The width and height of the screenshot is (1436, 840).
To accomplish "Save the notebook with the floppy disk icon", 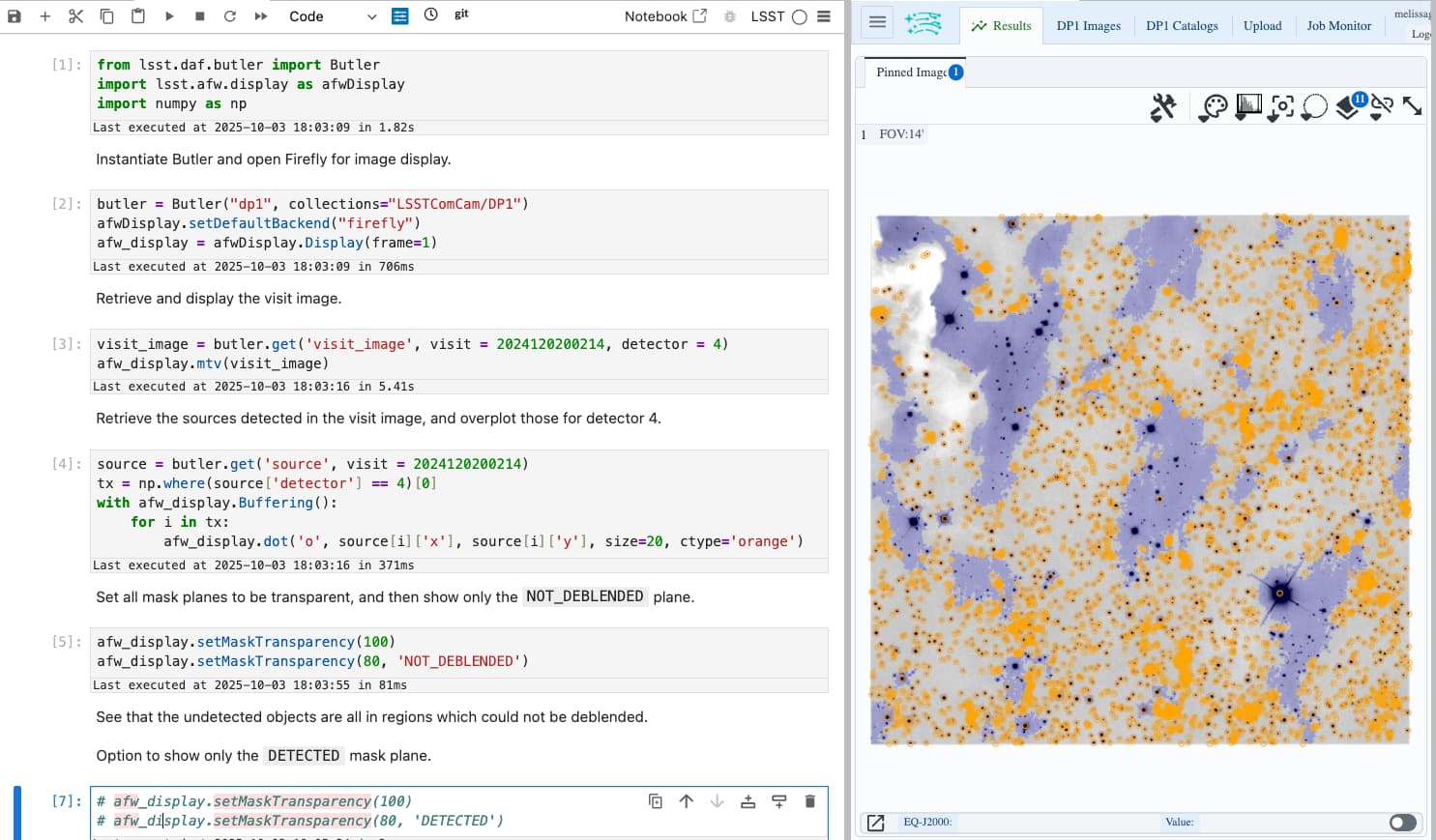I will 15,16.
